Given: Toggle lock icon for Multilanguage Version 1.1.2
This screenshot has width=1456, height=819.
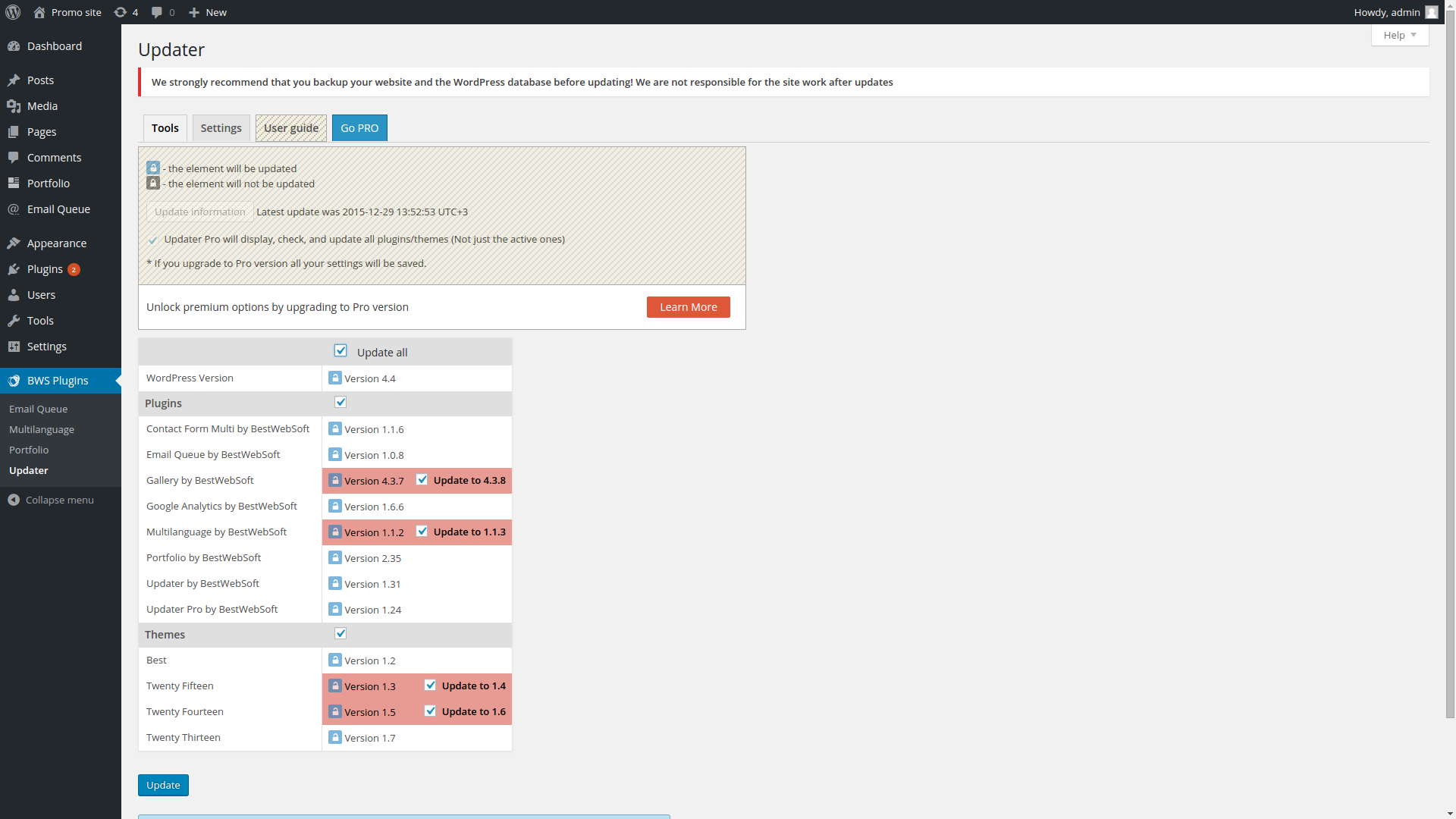Looking at the screenshot, I should pyautogui.click(x=335, y=532).
